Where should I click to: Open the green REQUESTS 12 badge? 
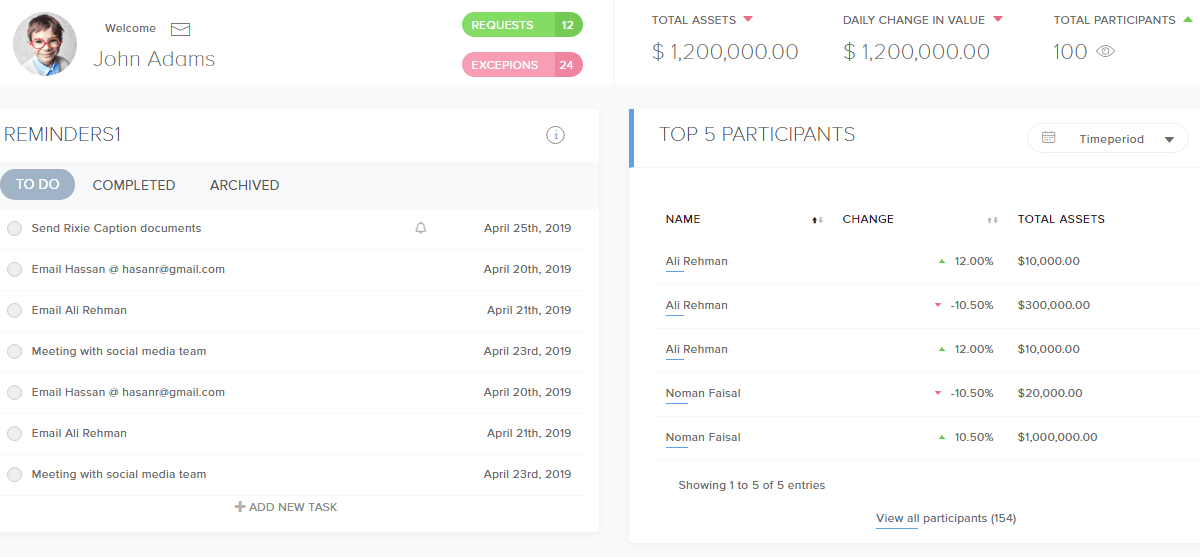click(522, 25)
